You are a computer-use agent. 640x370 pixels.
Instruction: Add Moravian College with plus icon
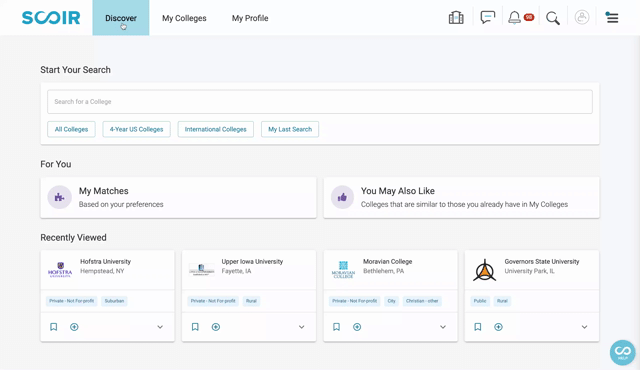point(357,327)
